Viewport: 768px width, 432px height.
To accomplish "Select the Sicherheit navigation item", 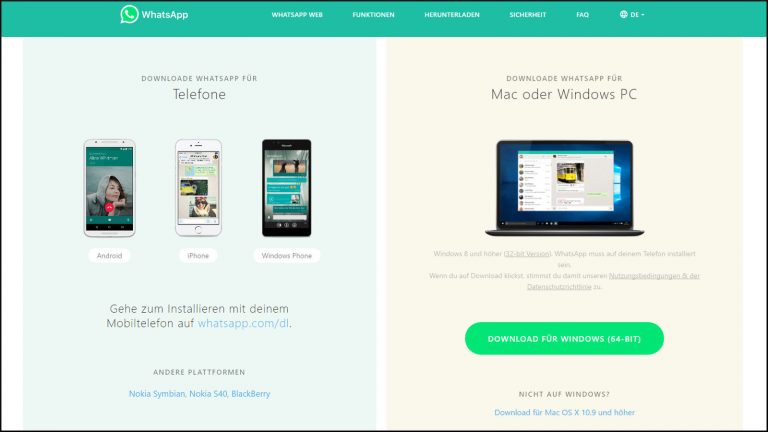I will click(x=528, y=15).
